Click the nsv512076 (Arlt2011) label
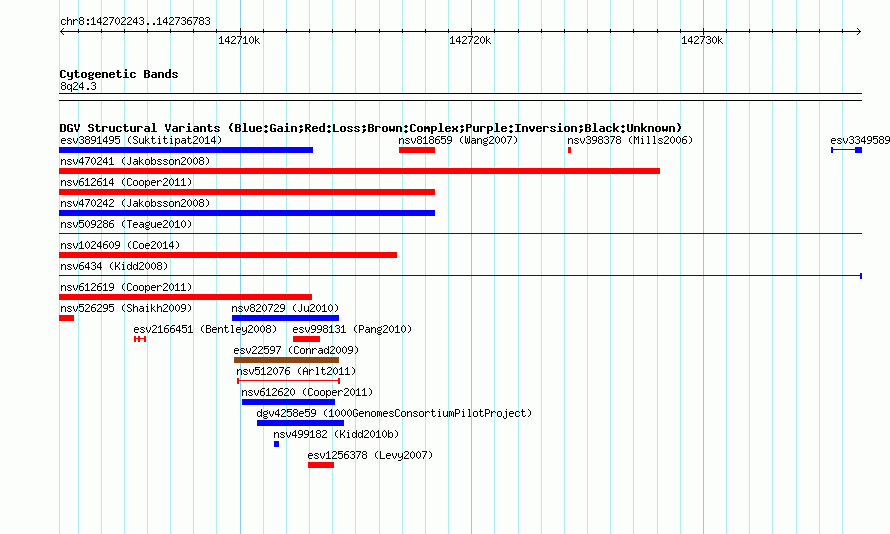 [296, 371]
